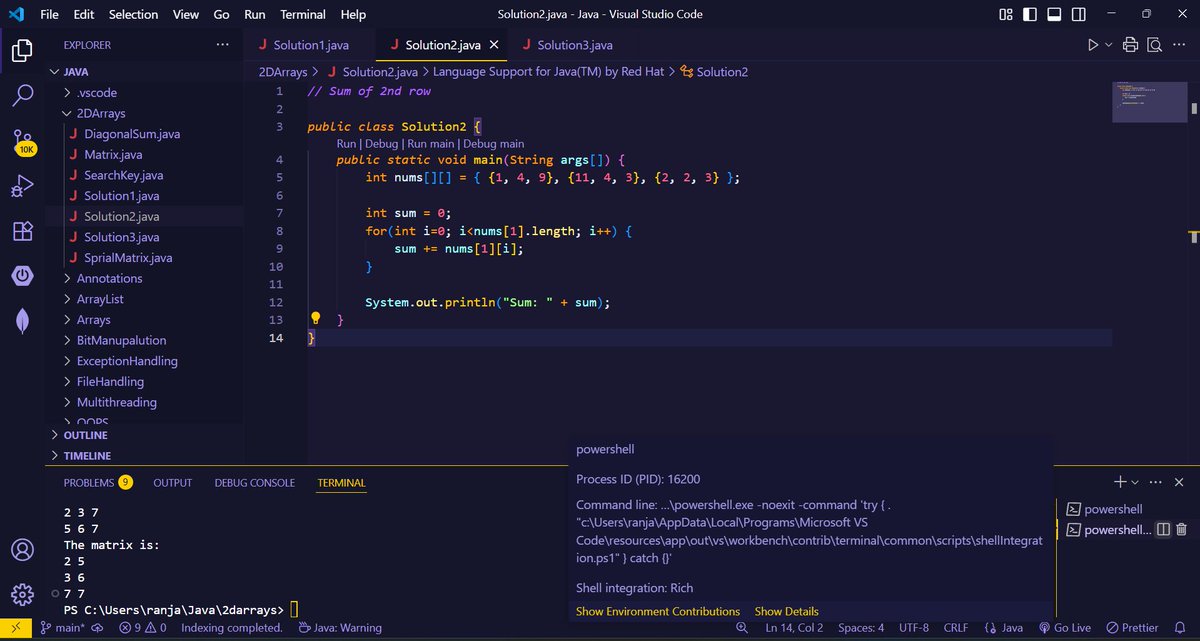Open the Run and Debug view
1200x641 pixels.
point(22,187)
